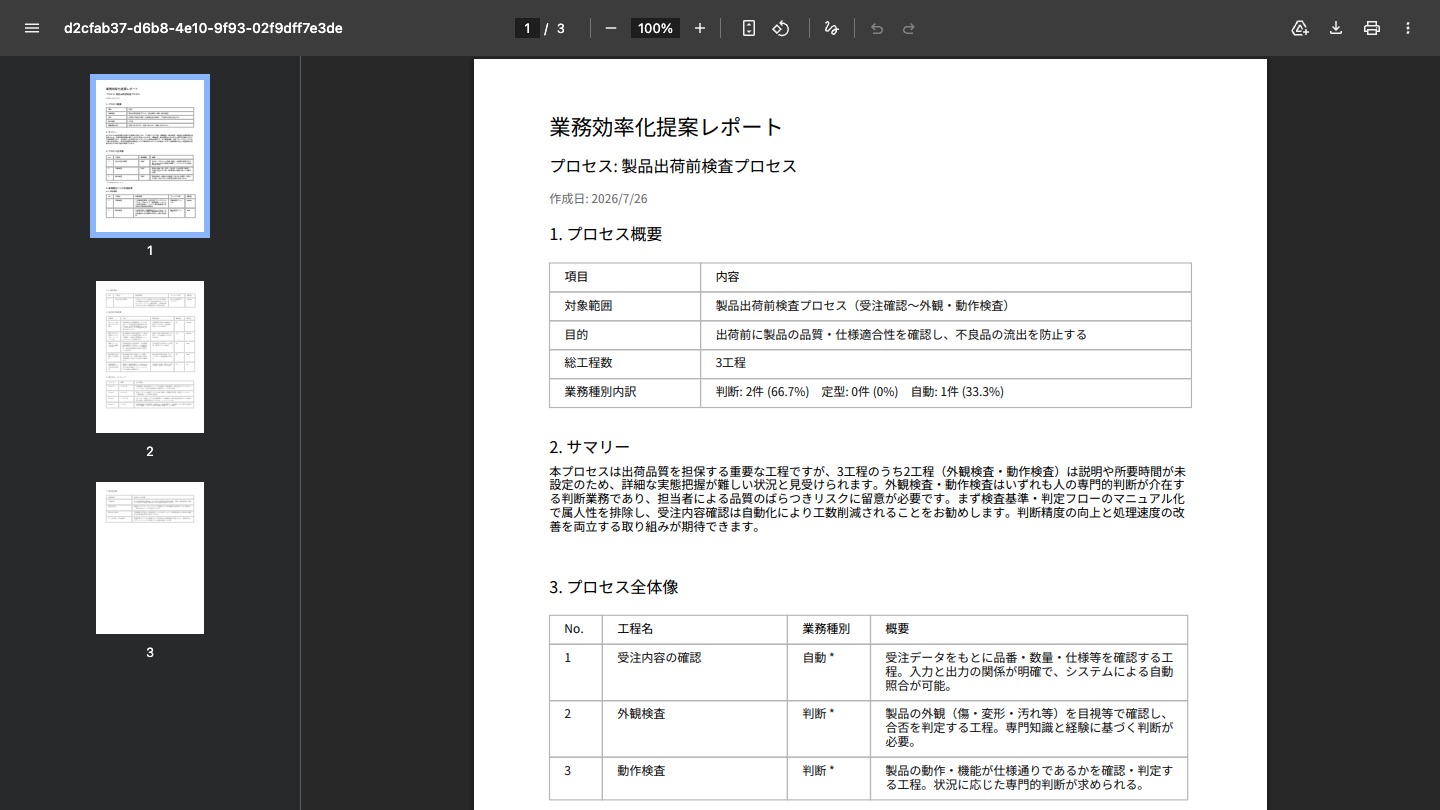Screen dimensions: 1440x810
Task: Click the redo arrow icon
Action: pos(909,28)
